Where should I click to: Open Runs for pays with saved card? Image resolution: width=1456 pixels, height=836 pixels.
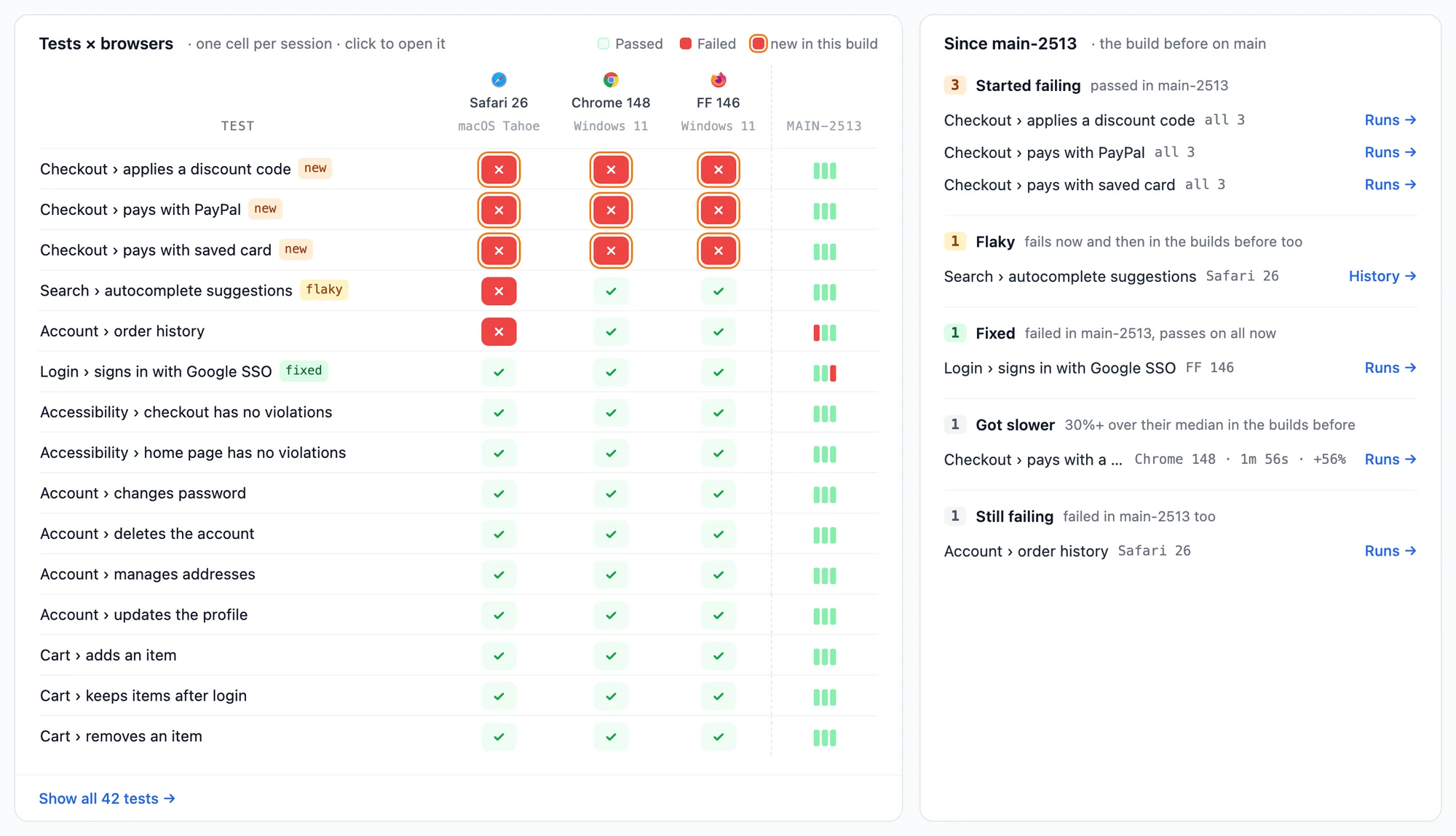click(1390, 185)
